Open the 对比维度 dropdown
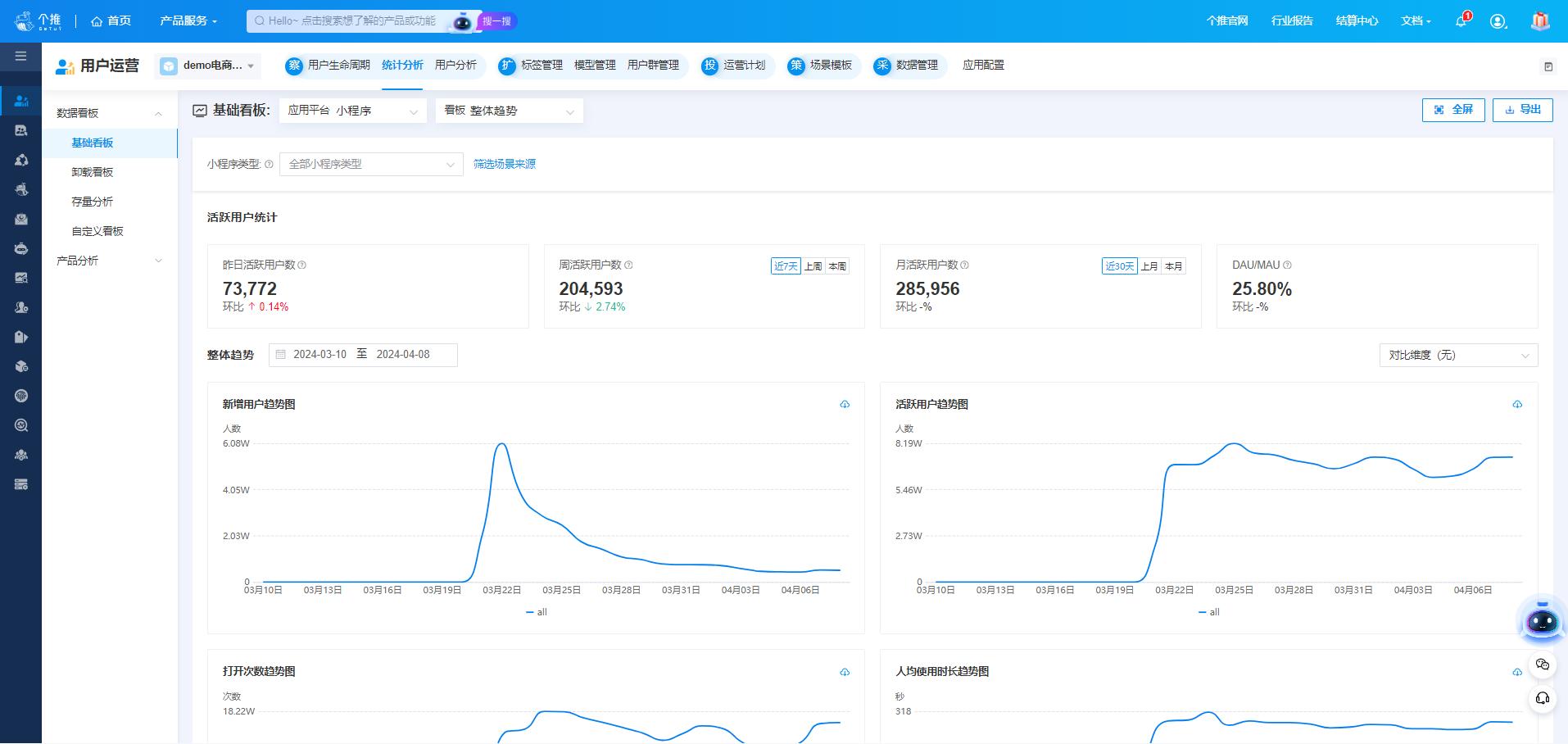The width and height of the screenshot is (1568, 744). [1458, 355]
